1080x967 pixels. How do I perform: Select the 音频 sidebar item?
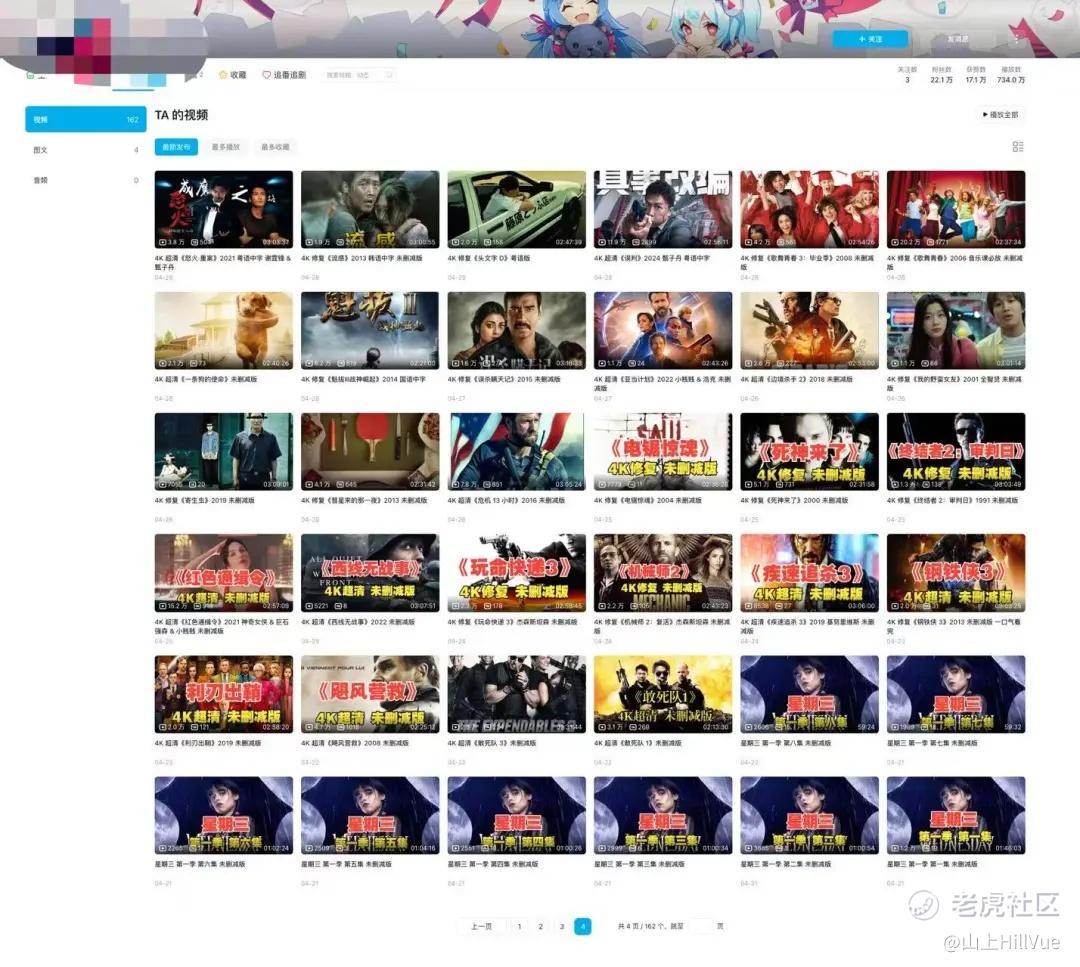[85, 180]
